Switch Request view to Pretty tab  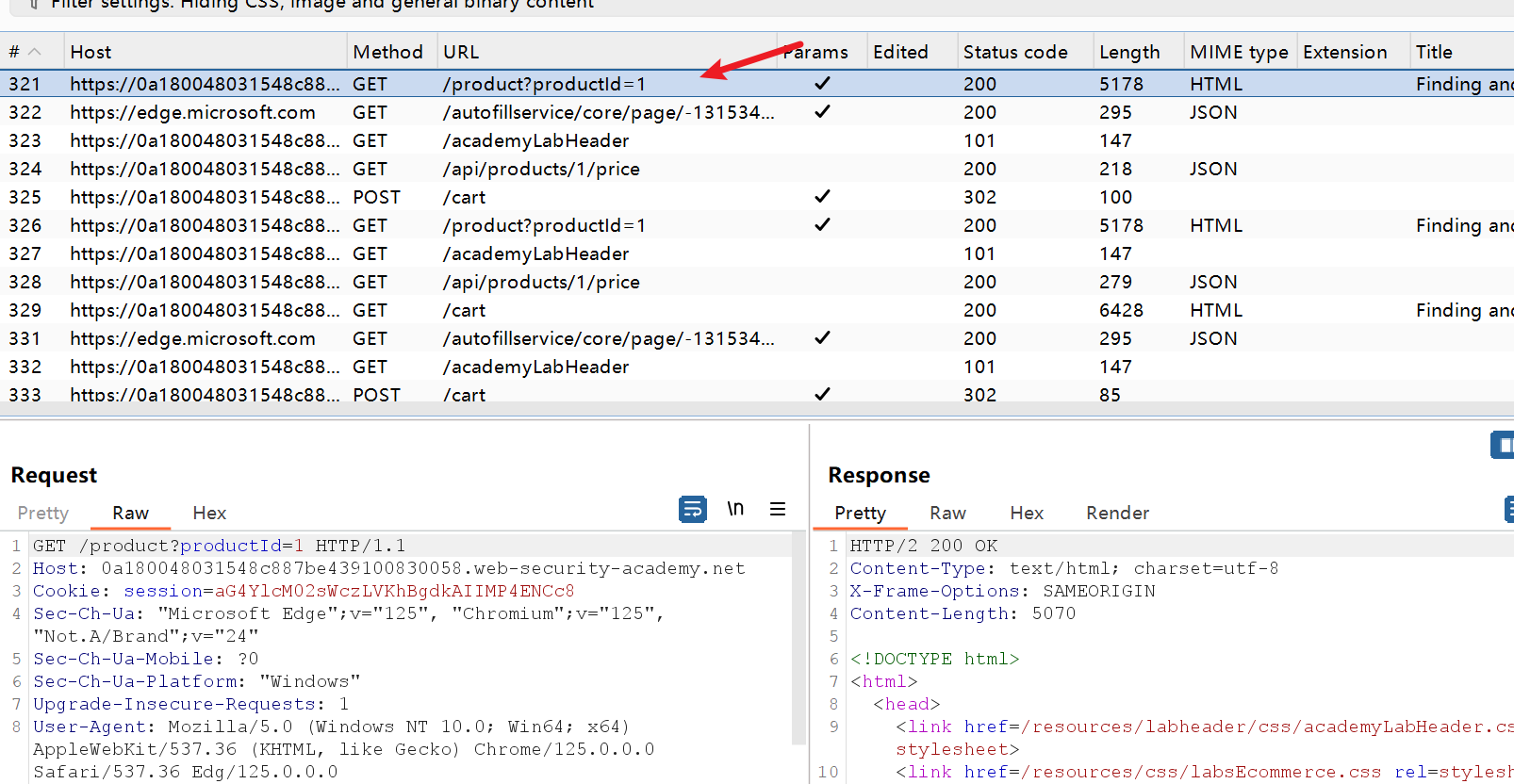pyautogui.click(x=43, y=513)
